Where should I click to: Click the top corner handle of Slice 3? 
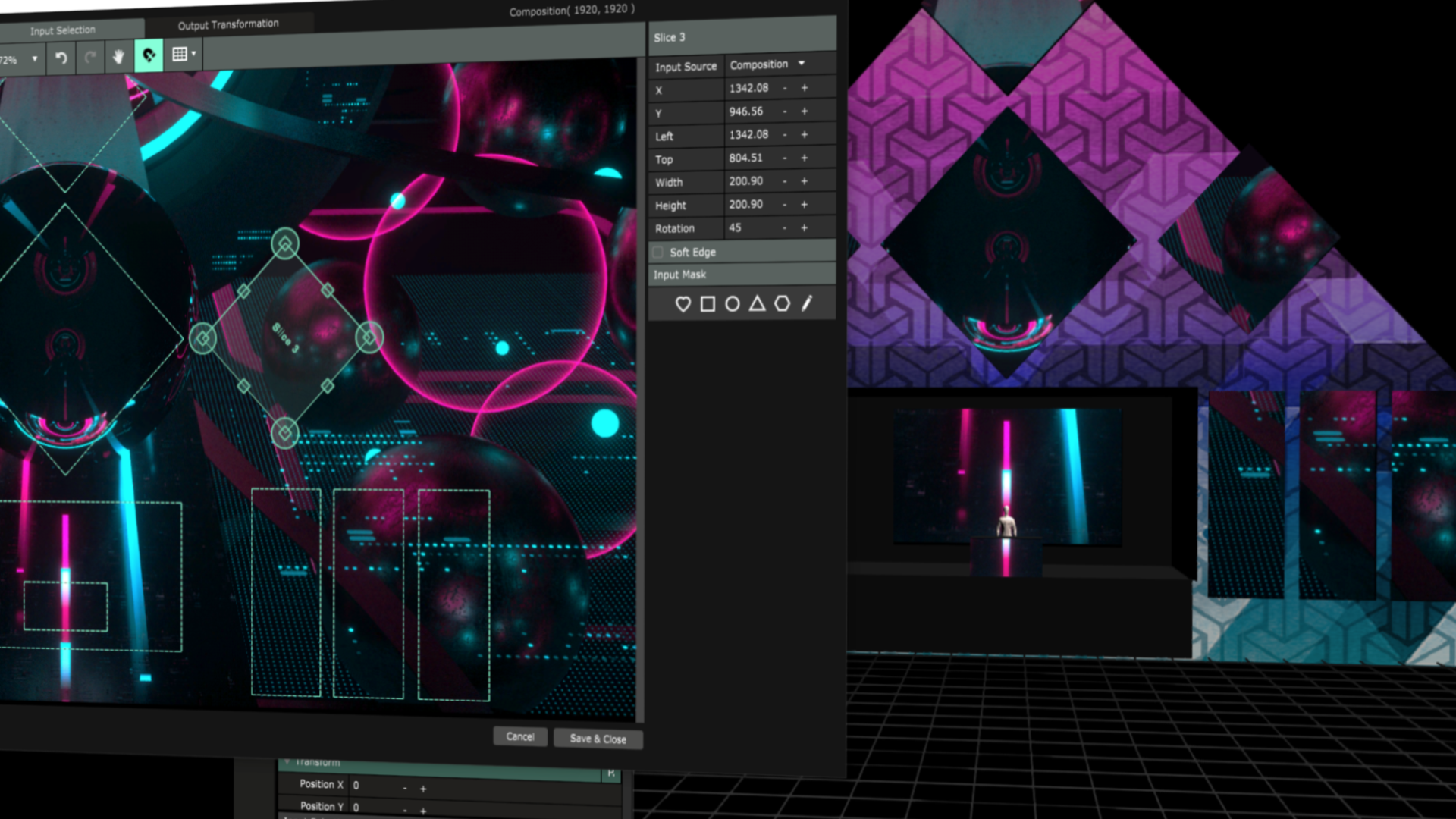pos(285,243)
